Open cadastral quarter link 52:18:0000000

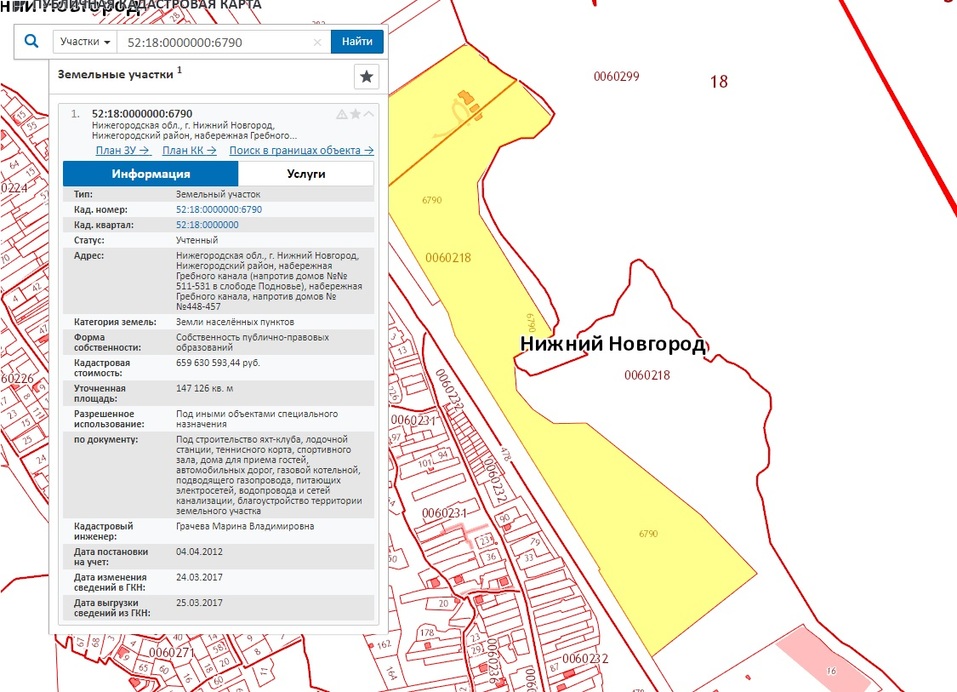[207, 225]
